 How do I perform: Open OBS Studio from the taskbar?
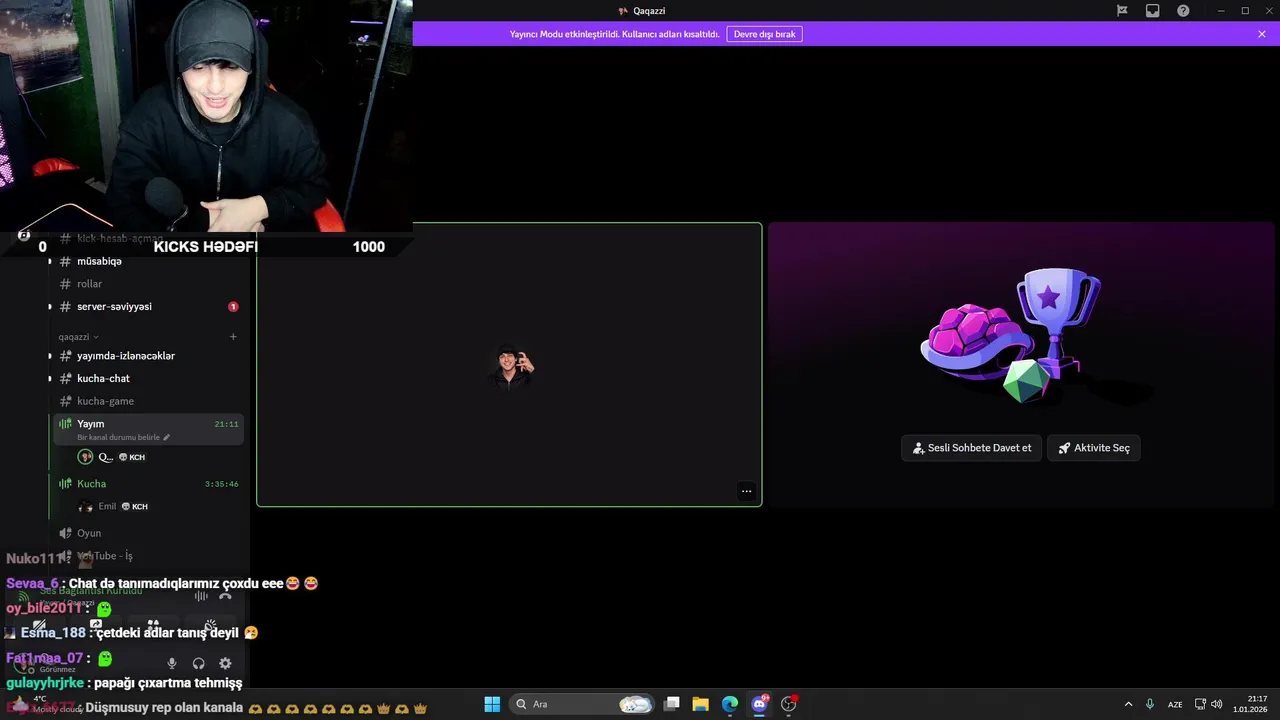click(789, 704)
